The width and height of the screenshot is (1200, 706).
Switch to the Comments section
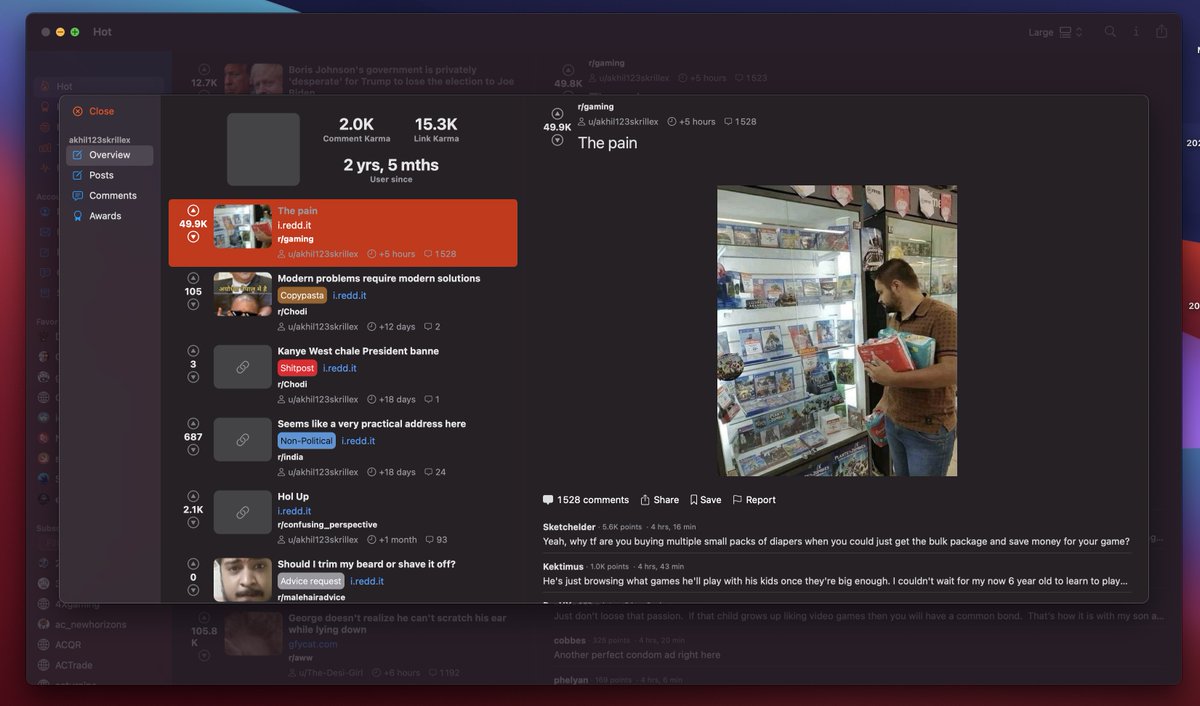(110, 196)
